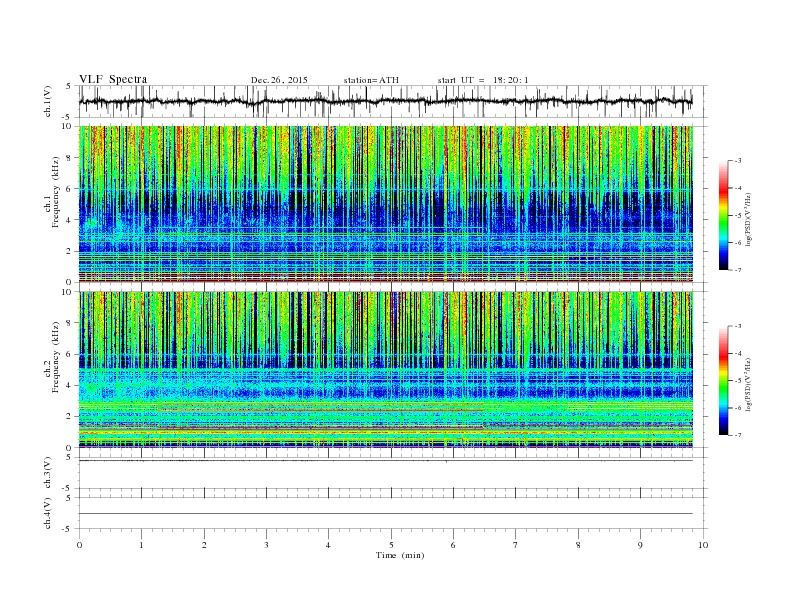Click the flat trace line in ch.4 panel

(385, 514)
